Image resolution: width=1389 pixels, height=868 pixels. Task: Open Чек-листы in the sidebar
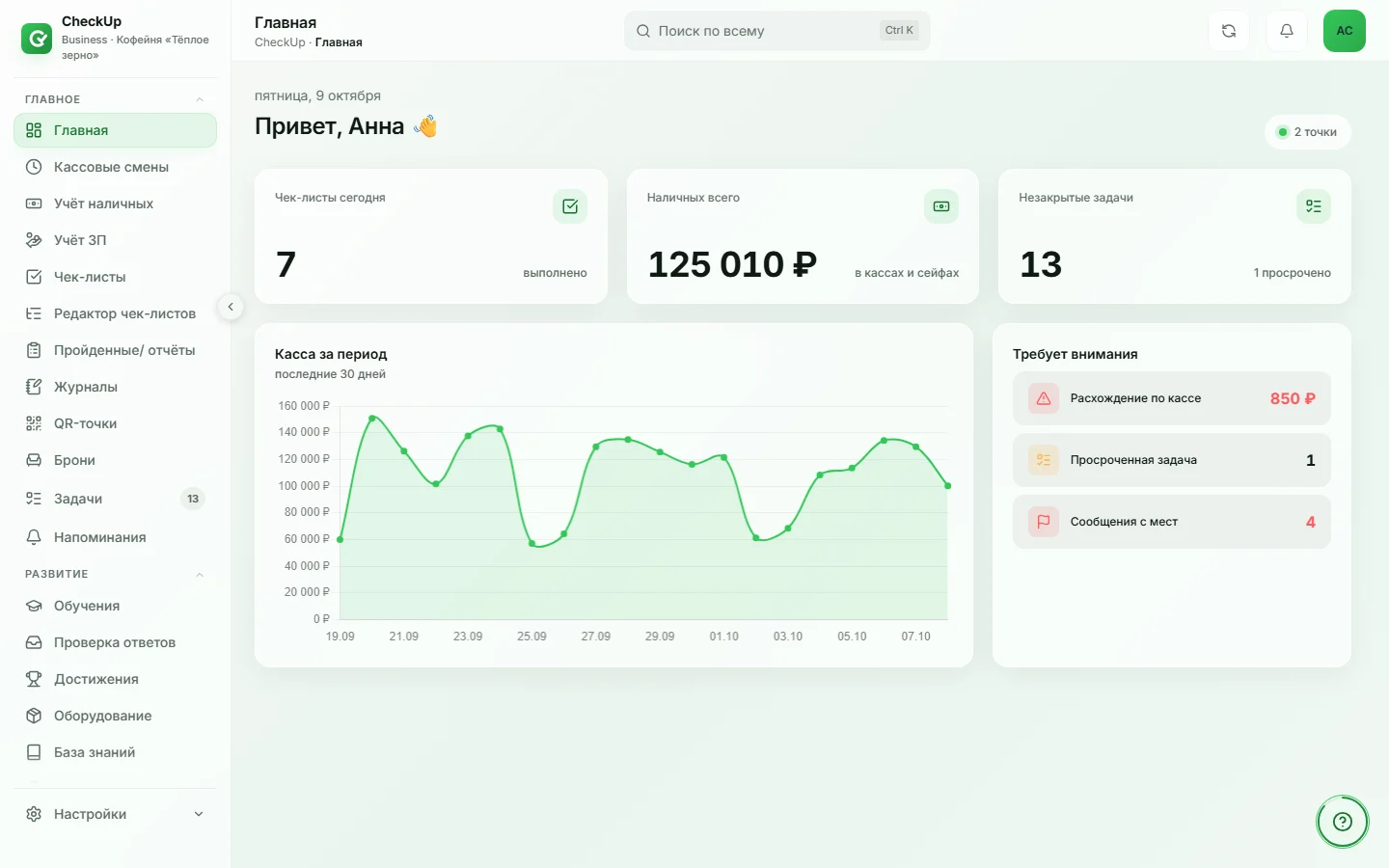(115, 277)
